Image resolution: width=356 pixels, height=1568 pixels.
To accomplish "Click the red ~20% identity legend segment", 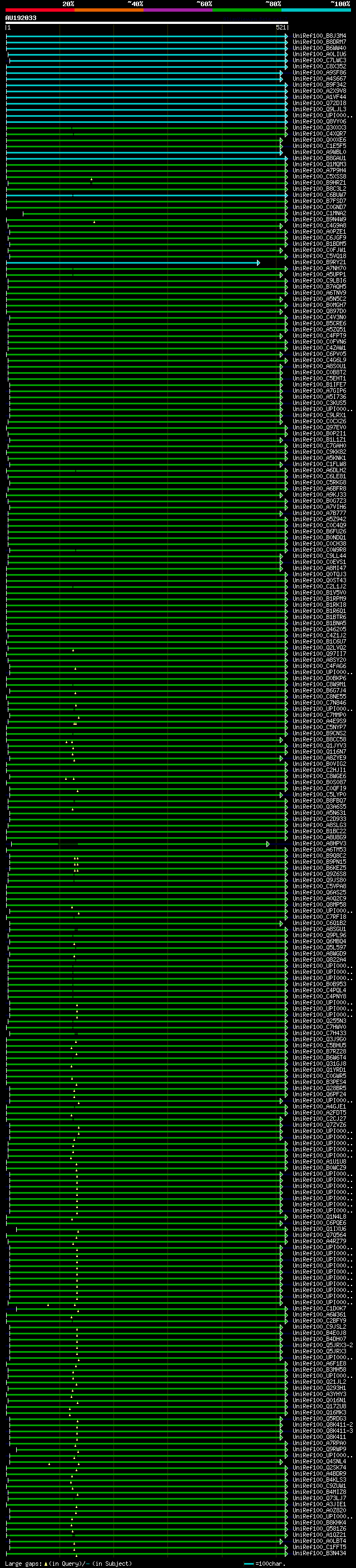I will point(40,10).
